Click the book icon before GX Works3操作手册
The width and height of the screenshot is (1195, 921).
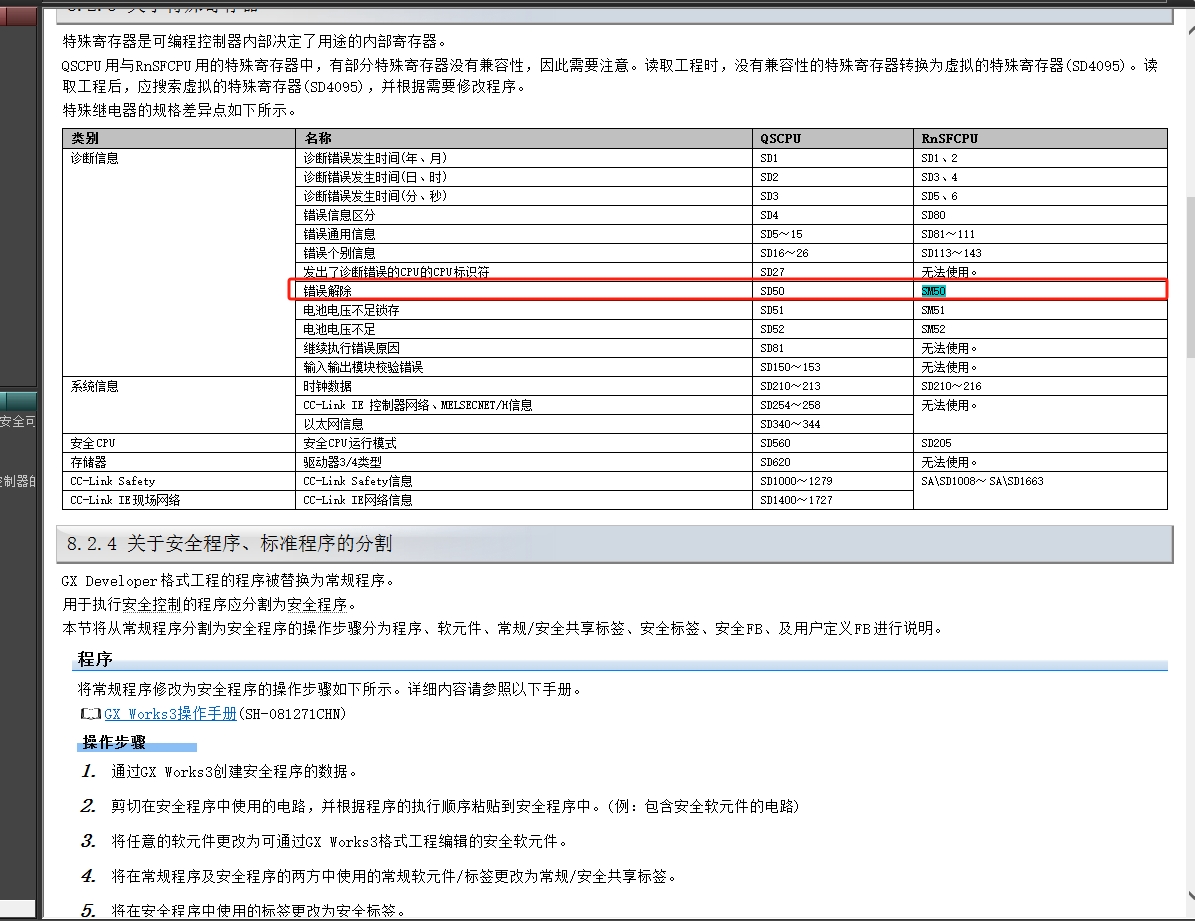[x=90, y=714]
